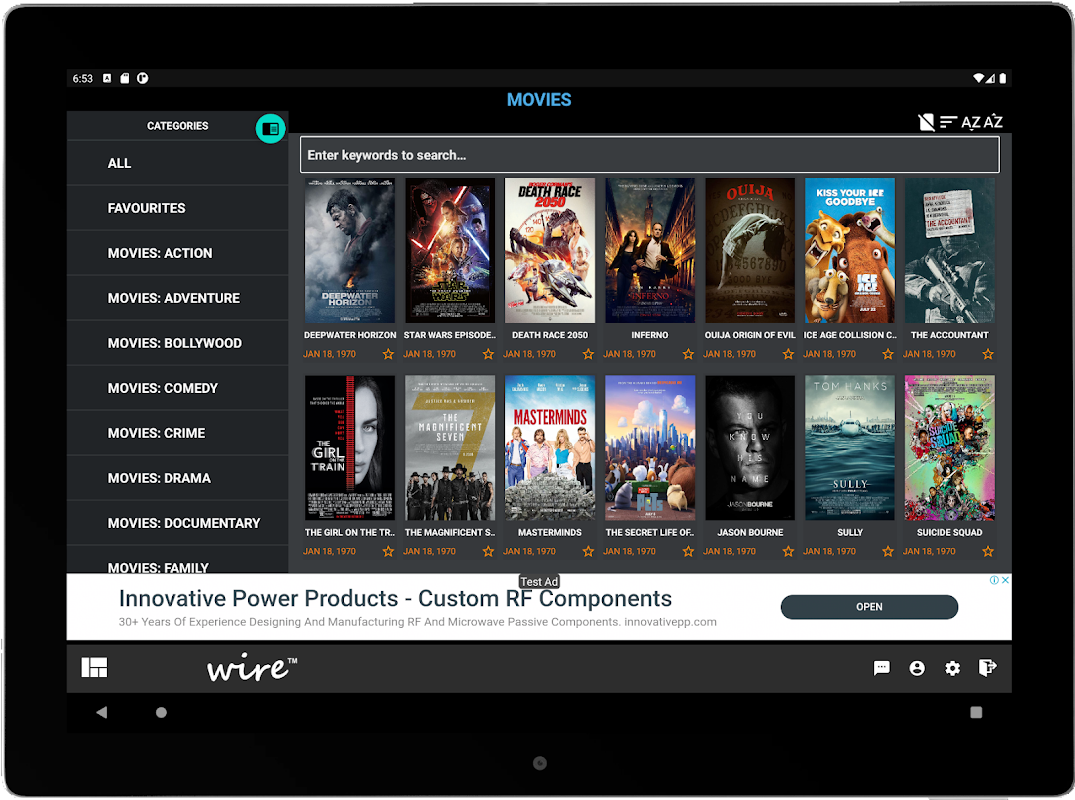The height and width of the screenshot is (800, 1075).
Task: Open the dashboard grid icon
Action: click(94, 668)
